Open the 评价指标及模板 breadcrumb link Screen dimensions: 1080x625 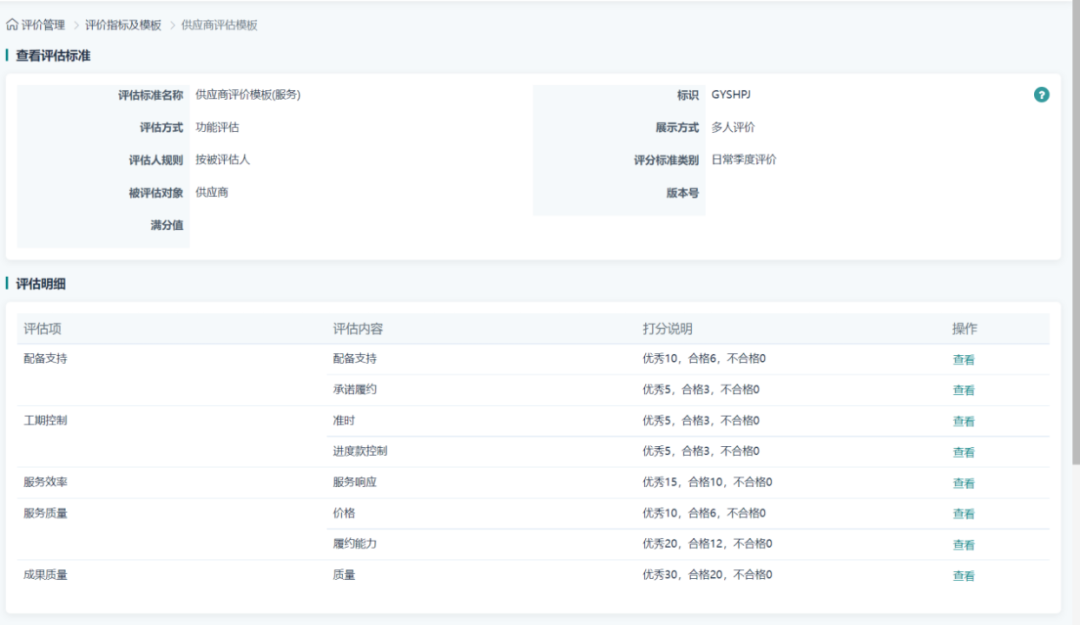[123, 25]
